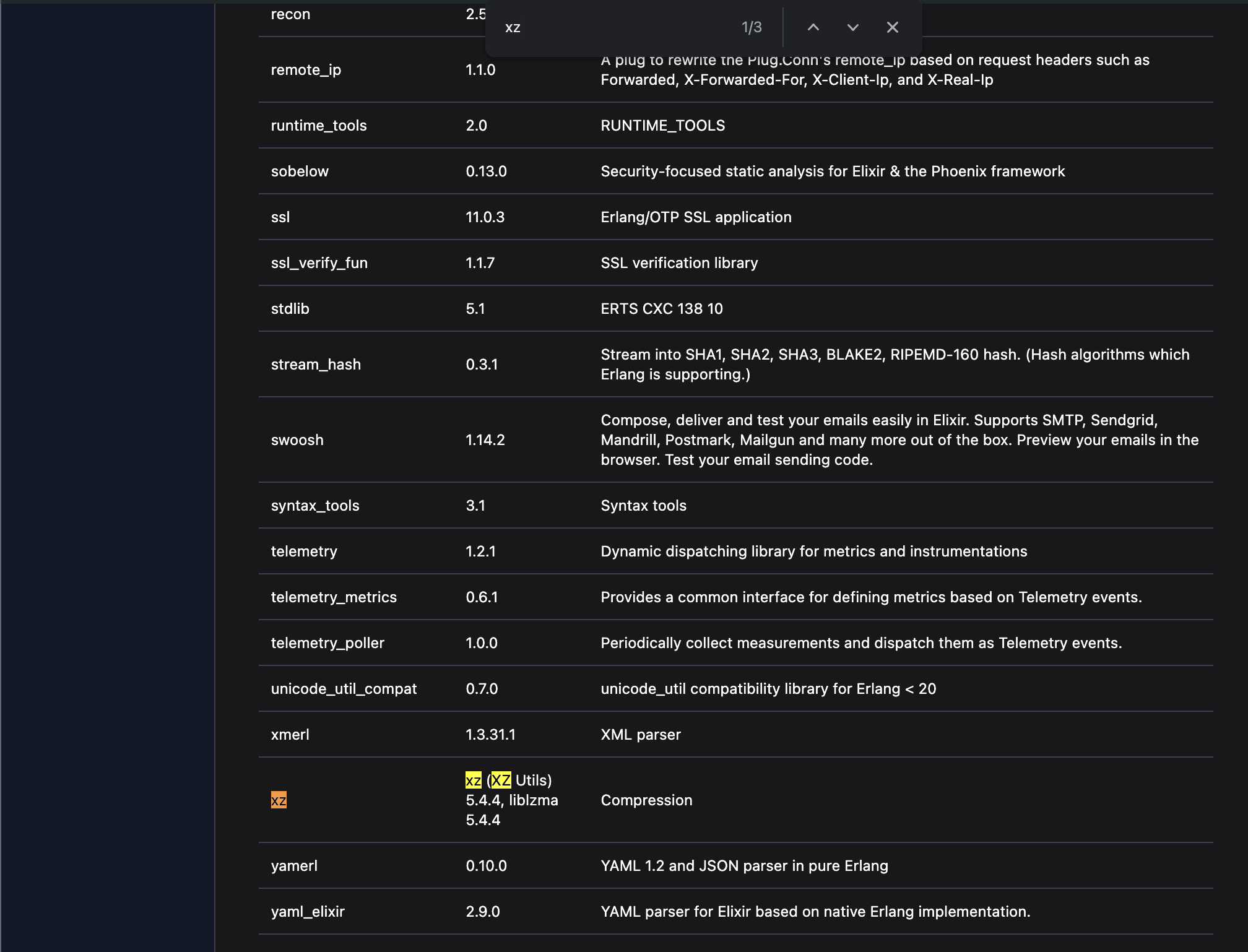
Task: Click the 'ssl_verify_fun' package name
Action: point(319,263)
